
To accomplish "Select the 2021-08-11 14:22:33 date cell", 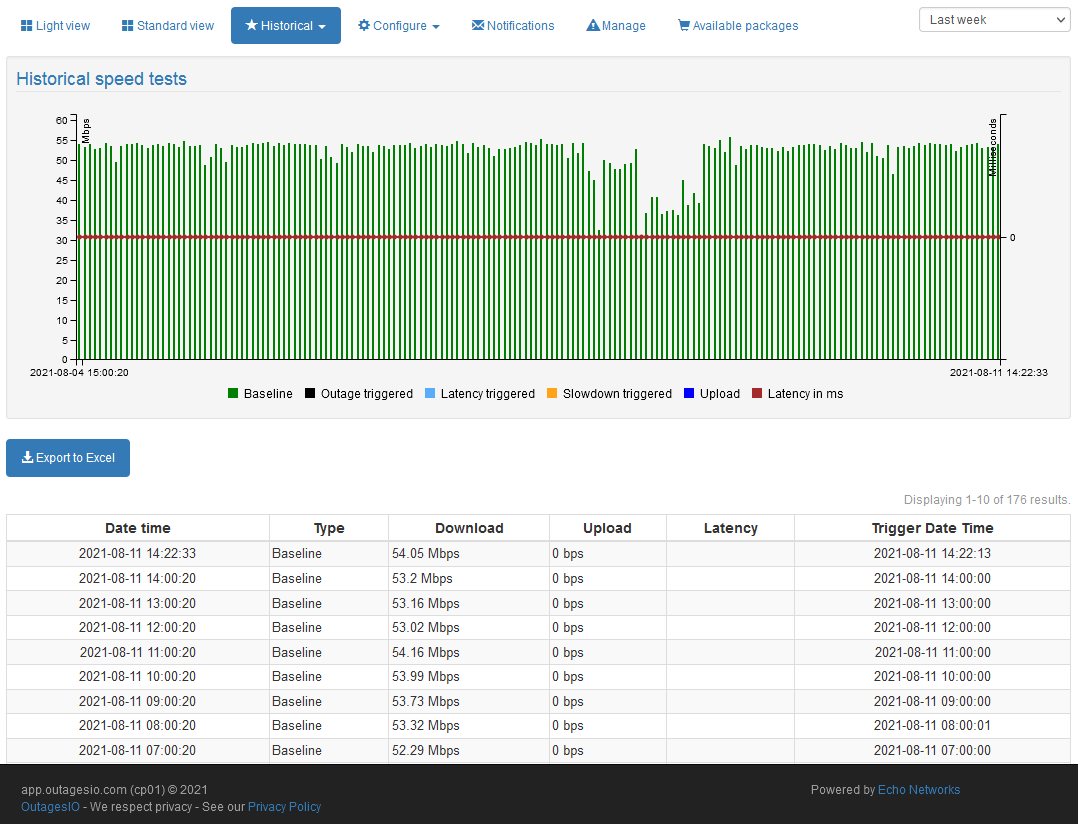I will click(138, 553).
